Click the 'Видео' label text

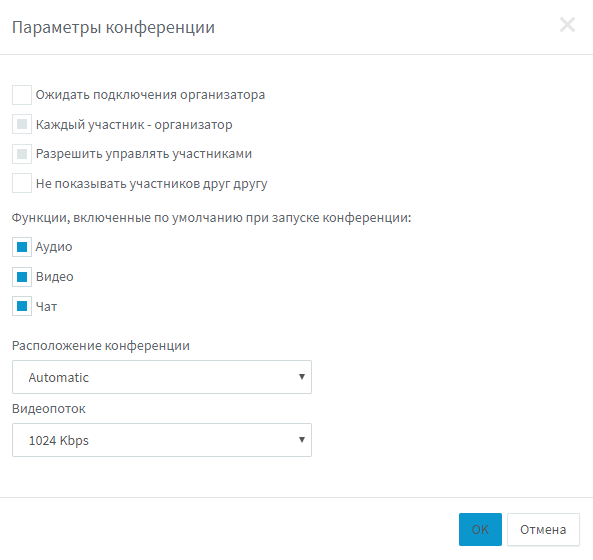(x=54, y=277)
